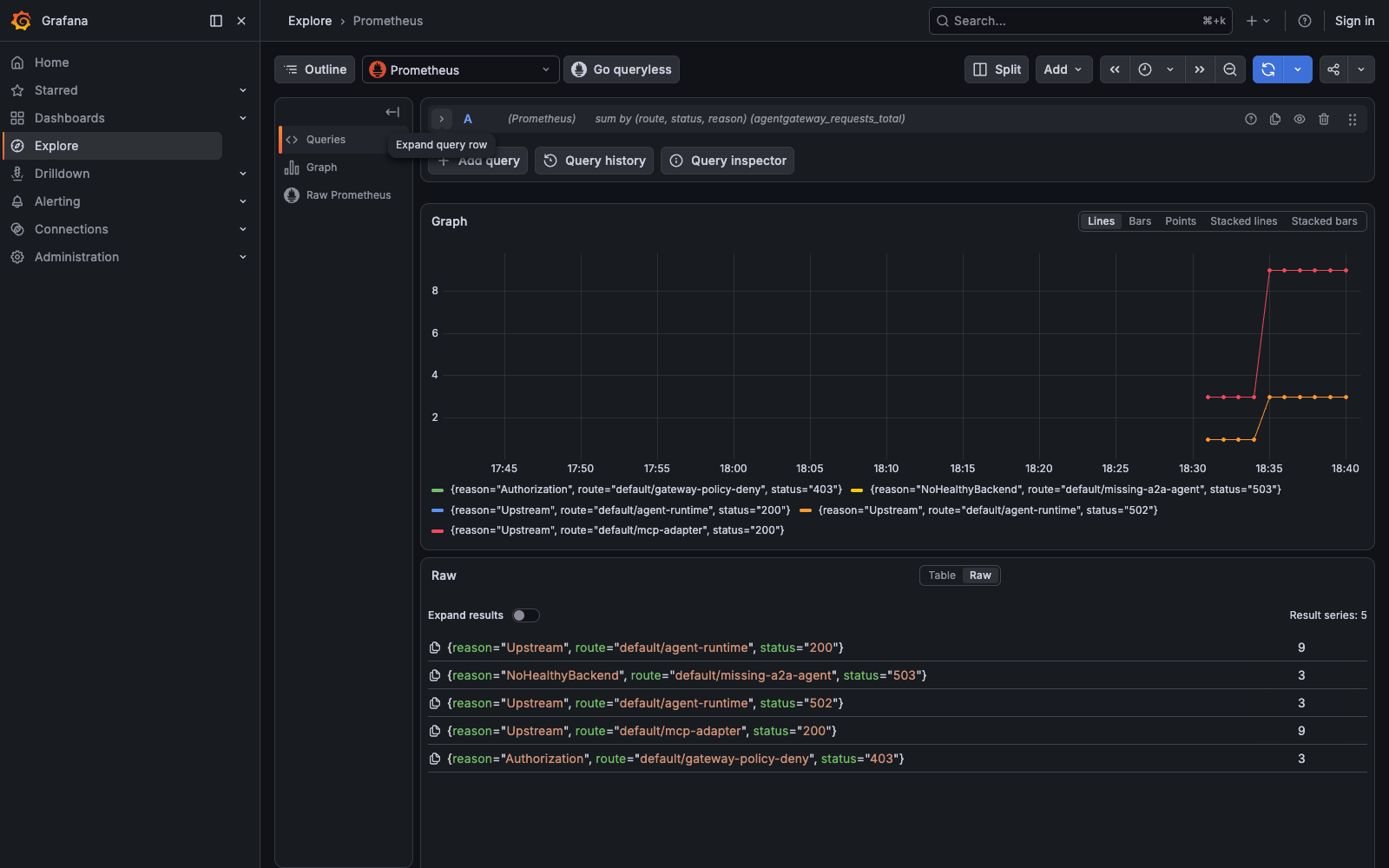
Task: Expand the Drilldown sidebar section
Action: [243, 174]
